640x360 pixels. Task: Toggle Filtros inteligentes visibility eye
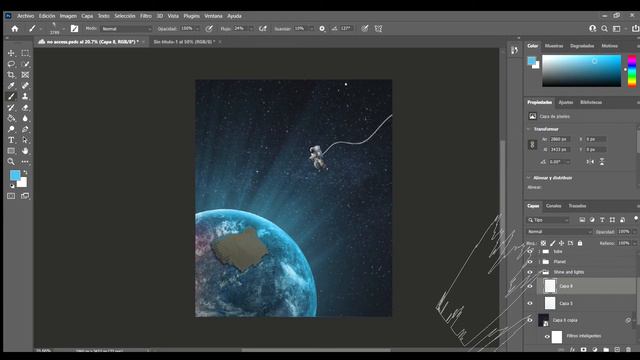click(547, 337)
